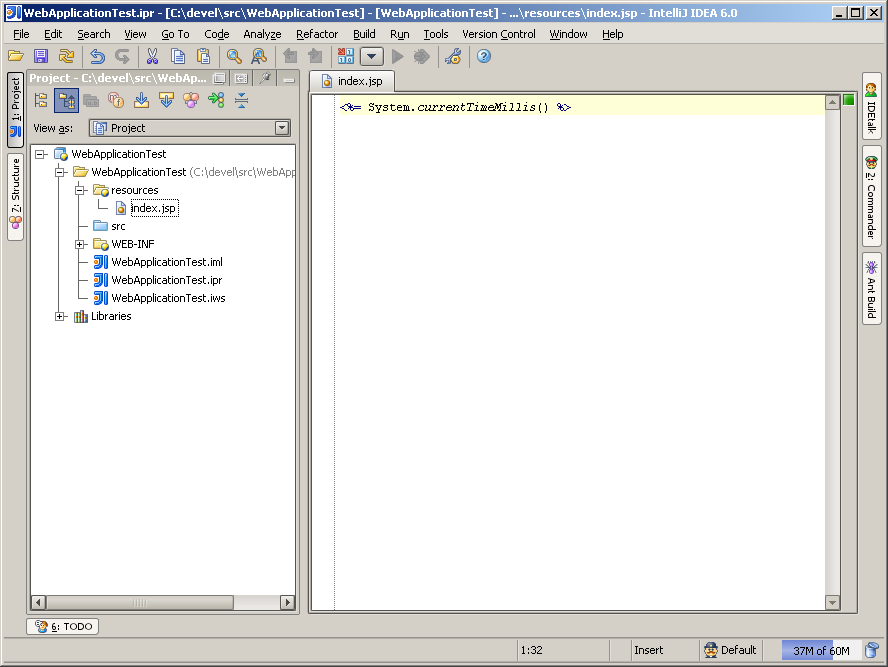This screenshot has width=888, height=667.
Task: Pin the Project tool window
Action: point(266,78)
